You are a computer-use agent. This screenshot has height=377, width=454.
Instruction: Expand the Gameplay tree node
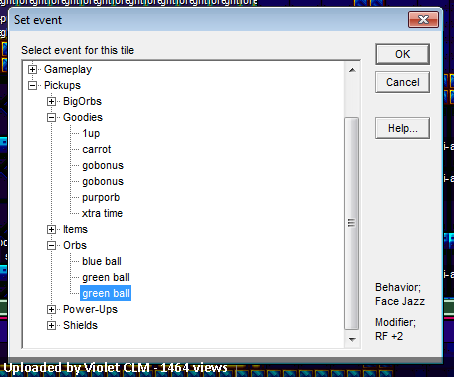tap(32, 69)
